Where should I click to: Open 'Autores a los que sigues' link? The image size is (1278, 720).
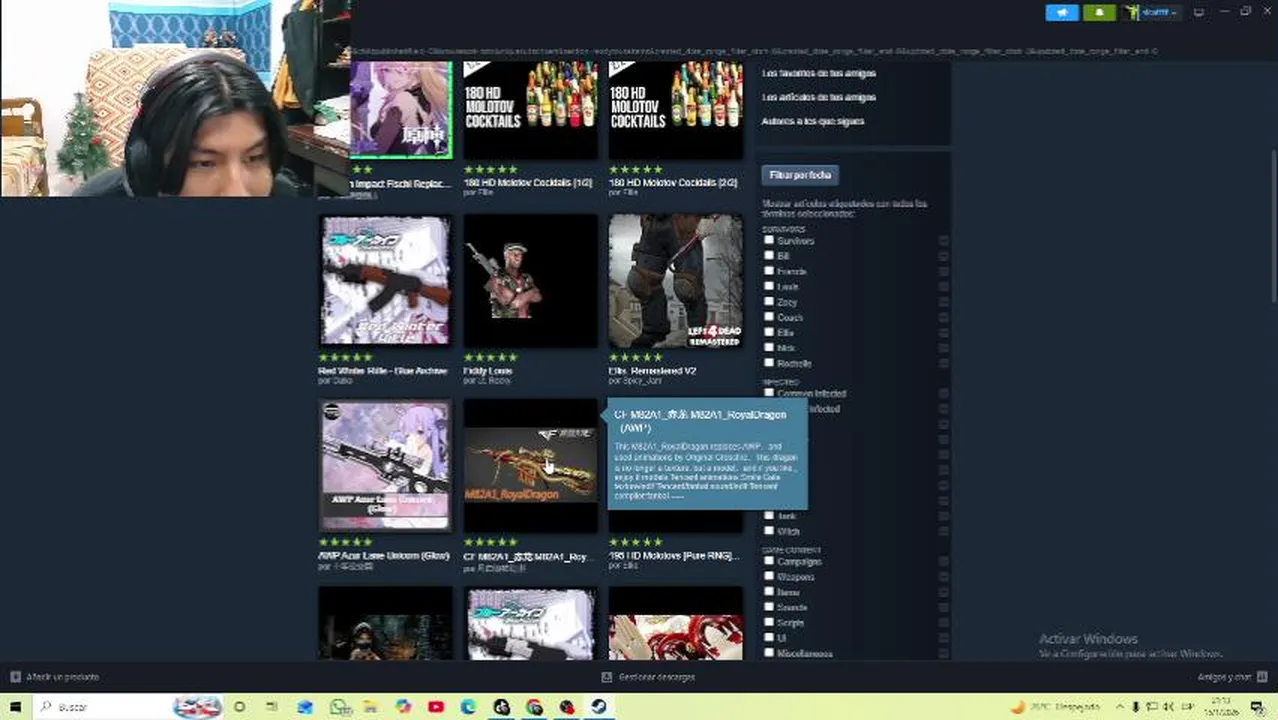click(813, 121)
